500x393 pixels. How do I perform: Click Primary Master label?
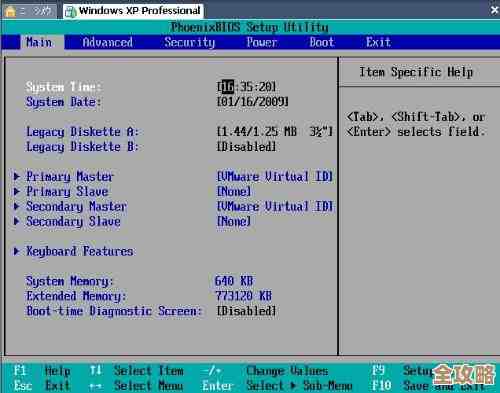coord(70,177)
